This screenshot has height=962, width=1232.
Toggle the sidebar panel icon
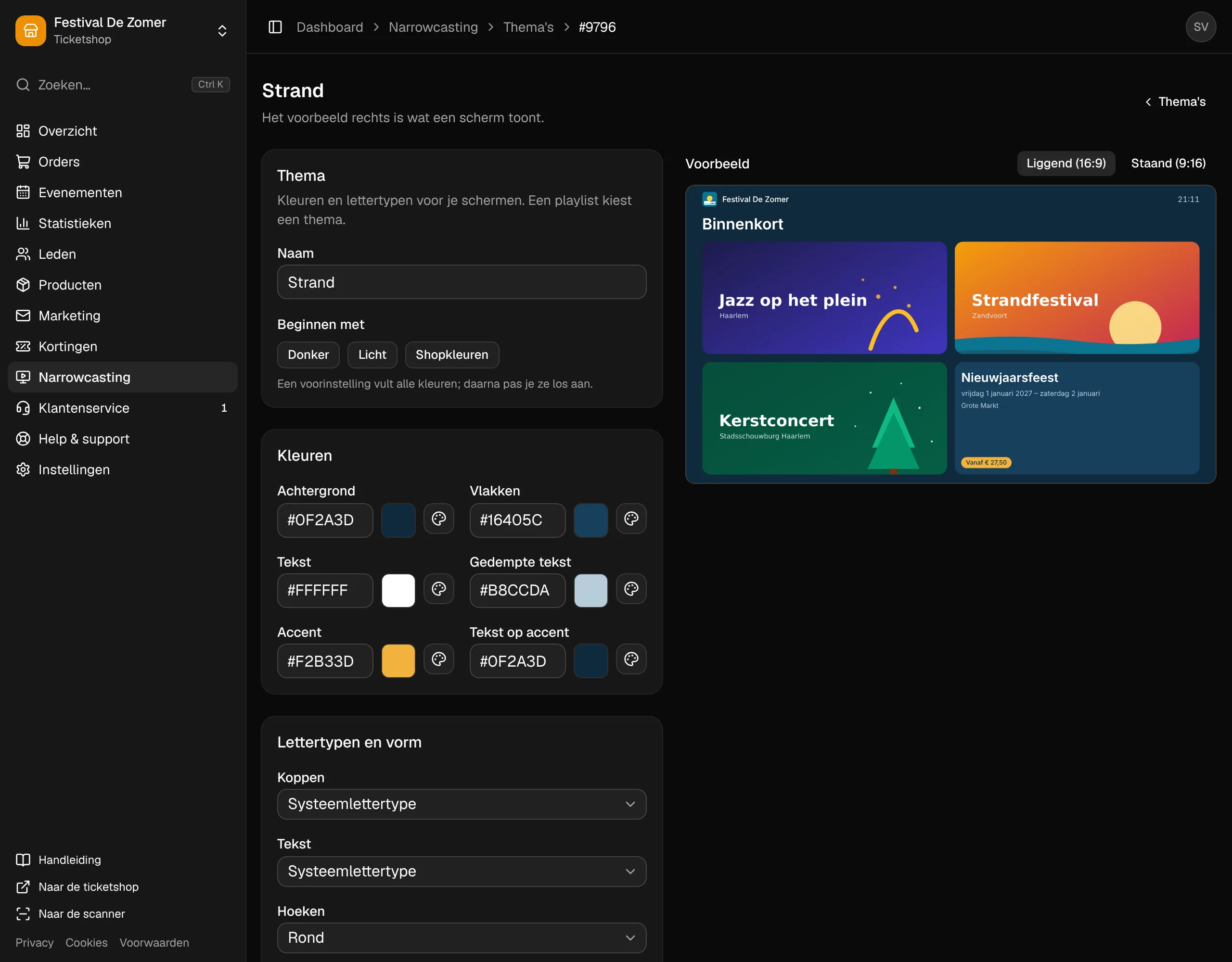(275, 27)
